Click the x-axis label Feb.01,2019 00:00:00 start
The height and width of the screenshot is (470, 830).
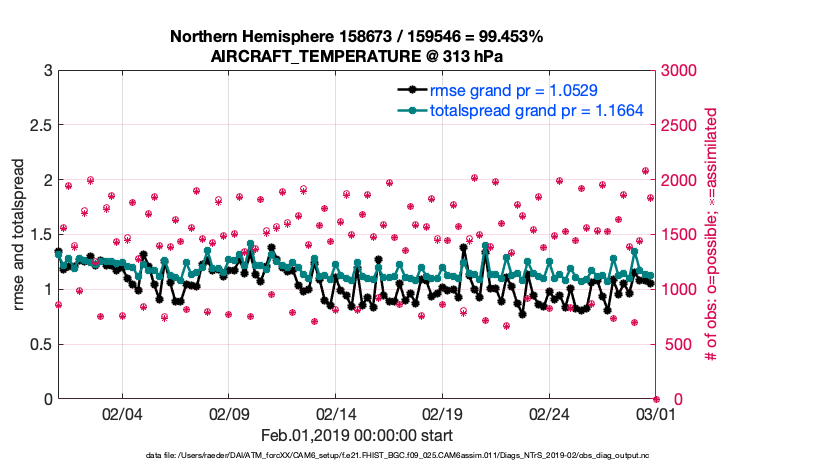[x=357, y=436]
